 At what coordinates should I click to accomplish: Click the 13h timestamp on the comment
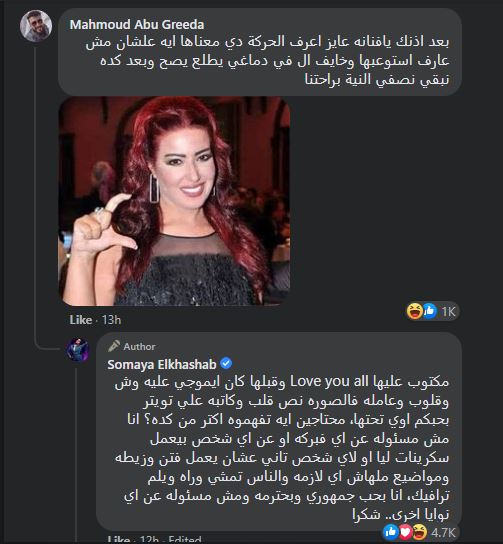coord(111,320)
